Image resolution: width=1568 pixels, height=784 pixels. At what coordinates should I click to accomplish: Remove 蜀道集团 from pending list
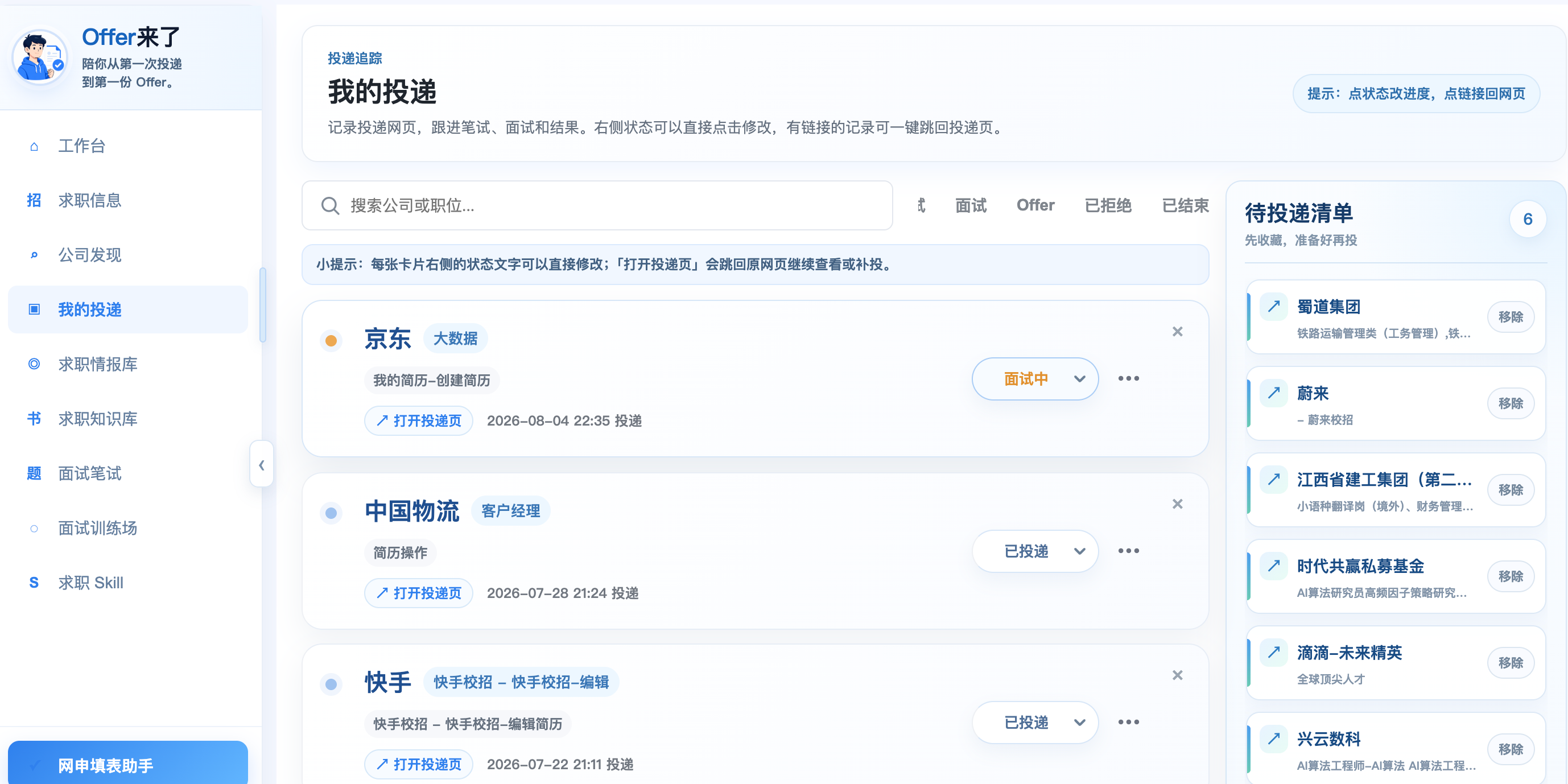1510,317
